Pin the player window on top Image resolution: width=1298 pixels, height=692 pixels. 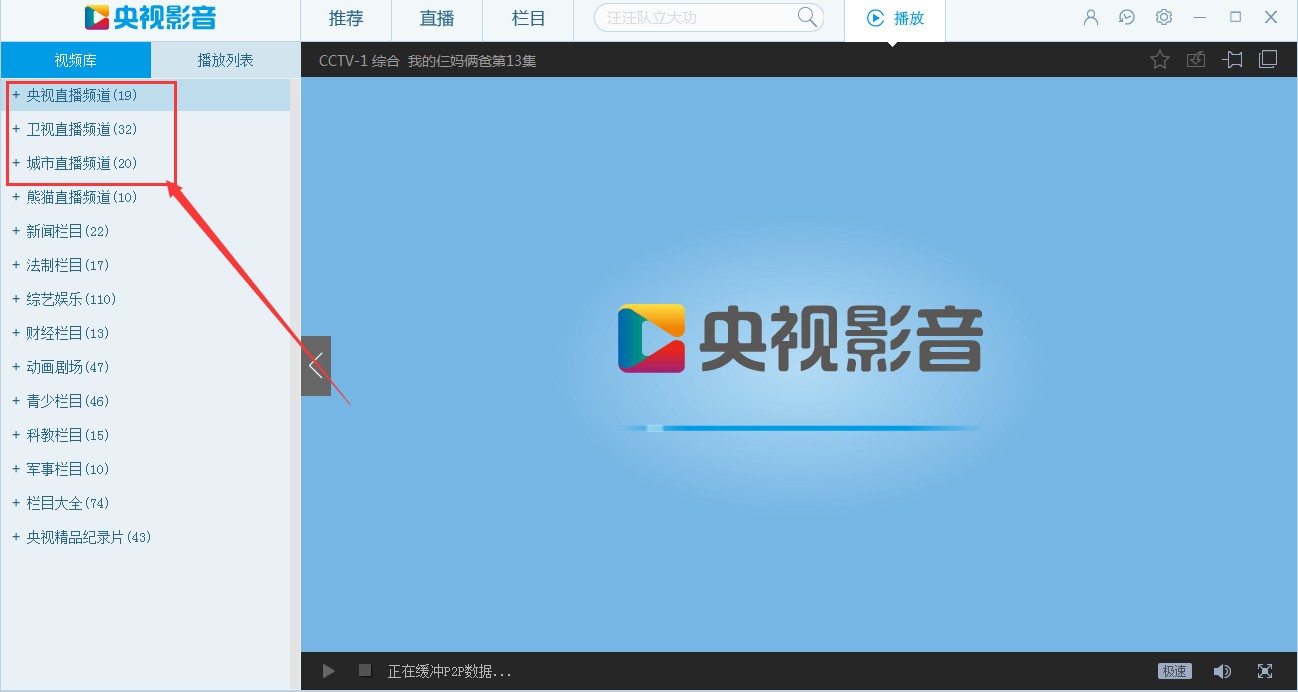(x=1232, y=60)
